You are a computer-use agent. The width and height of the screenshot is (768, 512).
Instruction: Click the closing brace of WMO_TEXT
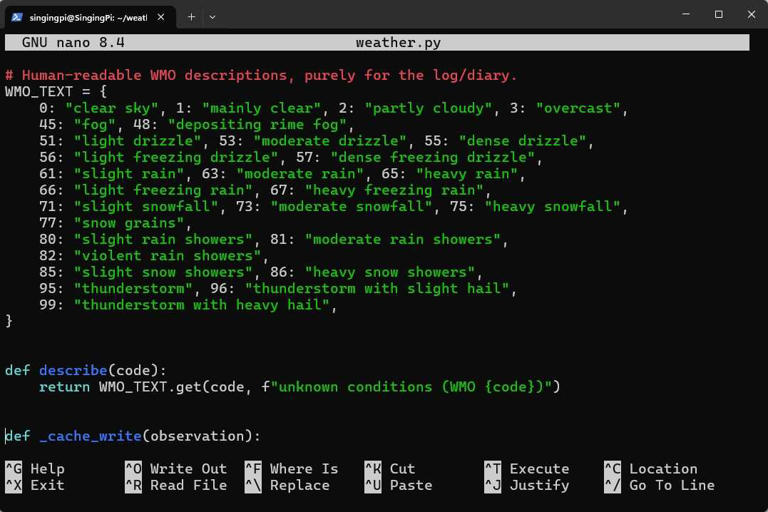[9, 321]
